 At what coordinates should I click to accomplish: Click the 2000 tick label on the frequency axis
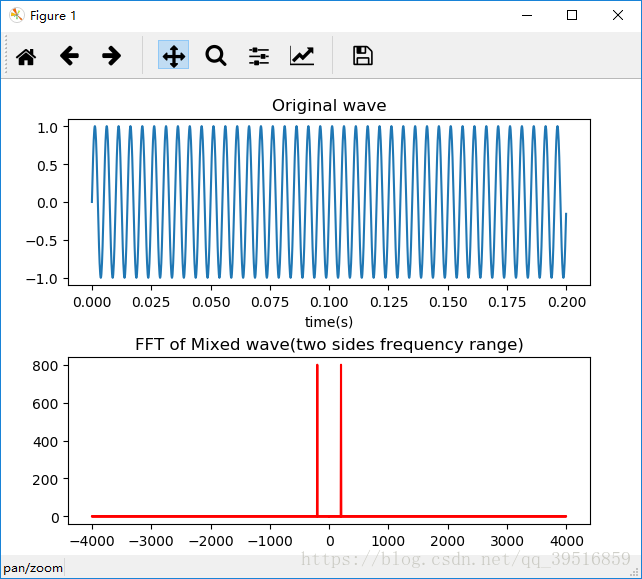pyautogui.click(x=448, y=541)
